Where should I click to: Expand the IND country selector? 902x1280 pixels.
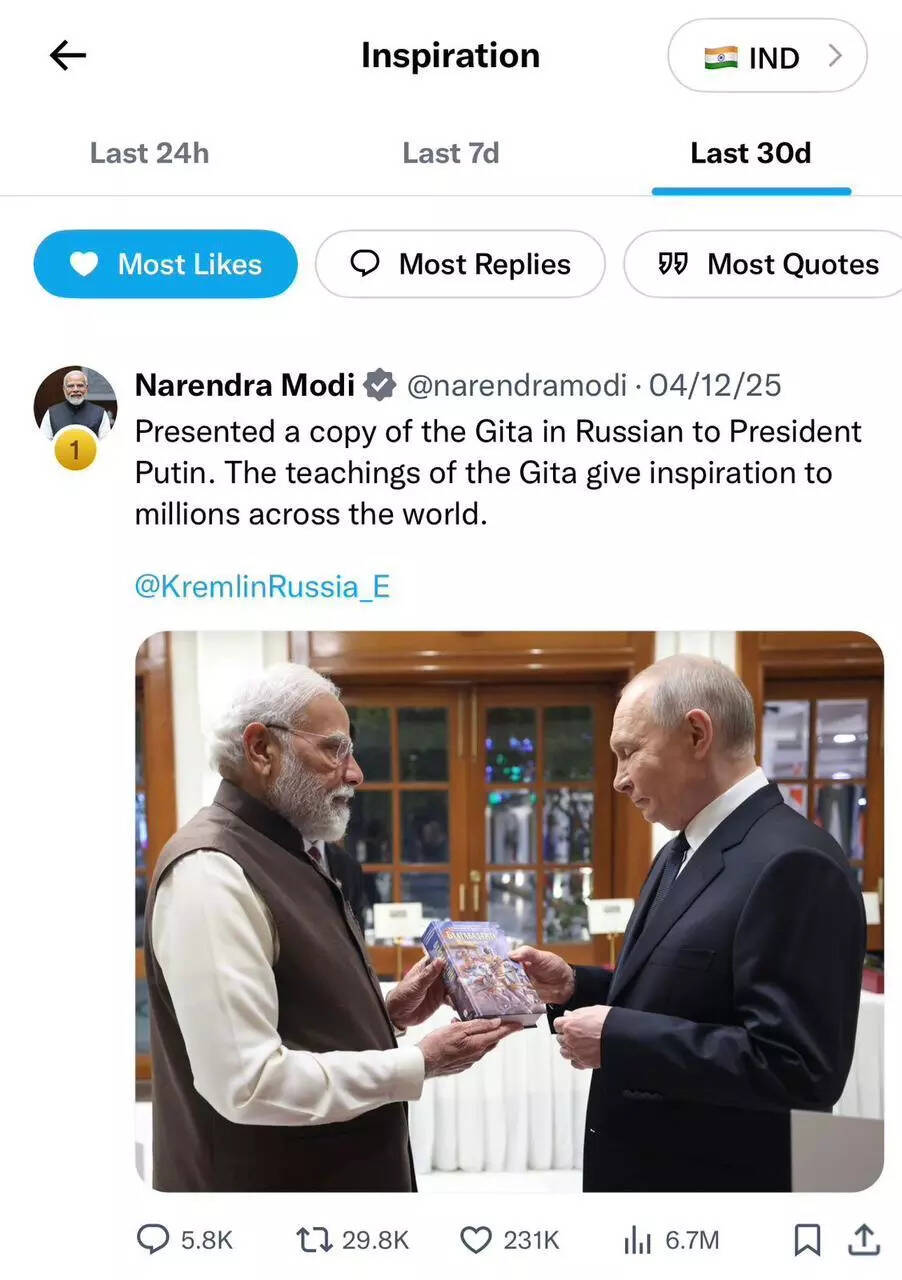click(x=767, y=57)
